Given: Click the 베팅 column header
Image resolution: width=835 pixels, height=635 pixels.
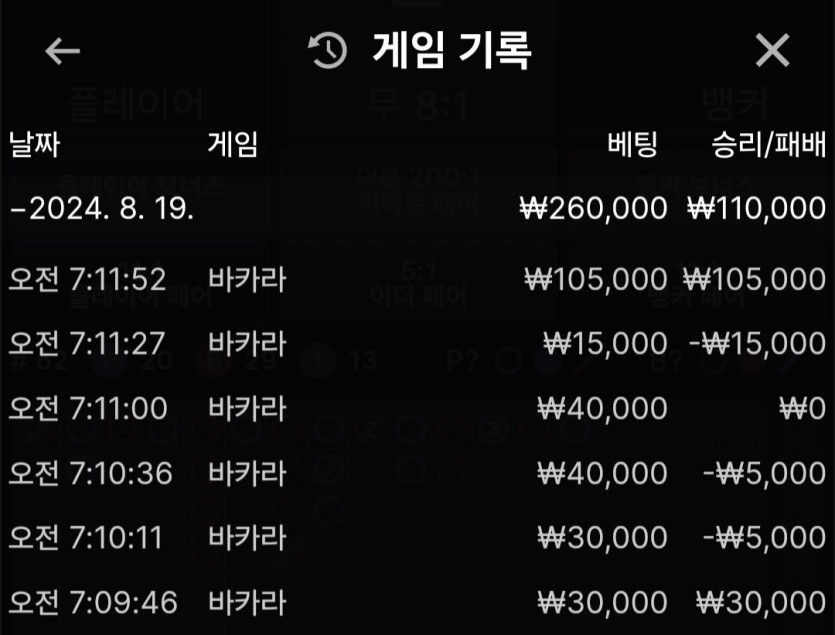Looking at the screenshot, I should coord(633,144).
